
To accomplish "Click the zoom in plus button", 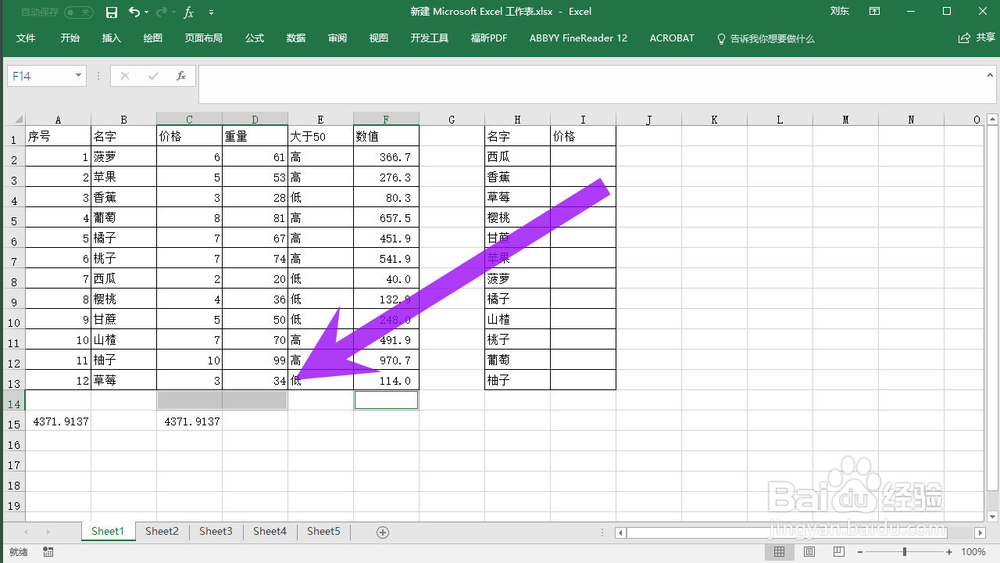I will 949,552.
